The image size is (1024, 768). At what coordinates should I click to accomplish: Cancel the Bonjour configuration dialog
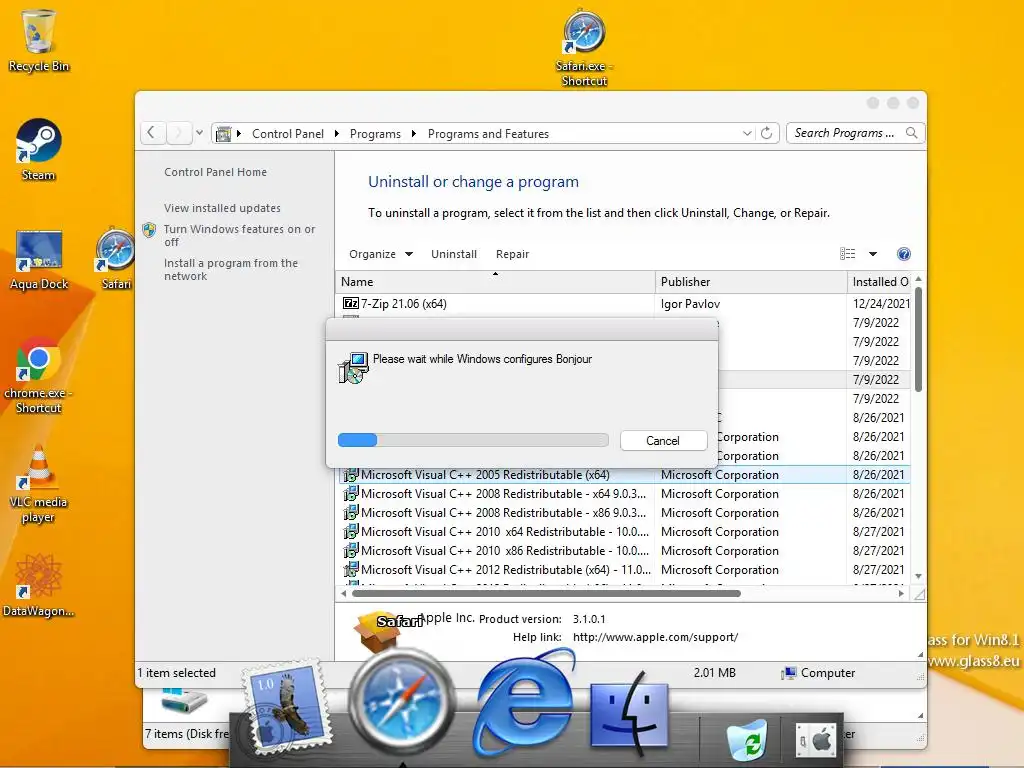[663, 440]
